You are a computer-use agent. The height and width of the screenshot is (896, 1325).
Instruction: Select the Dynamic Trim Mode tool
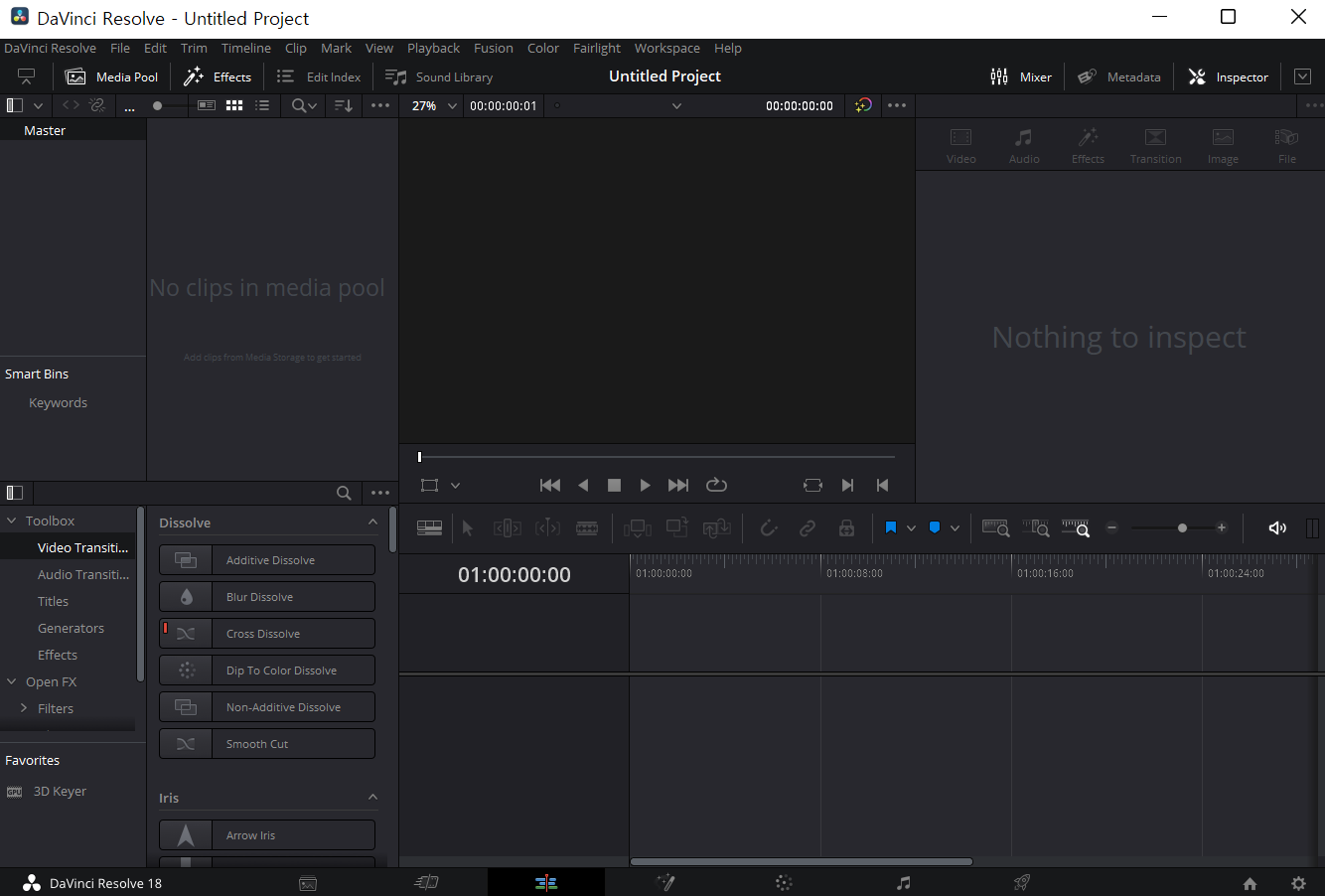(547, 527)
